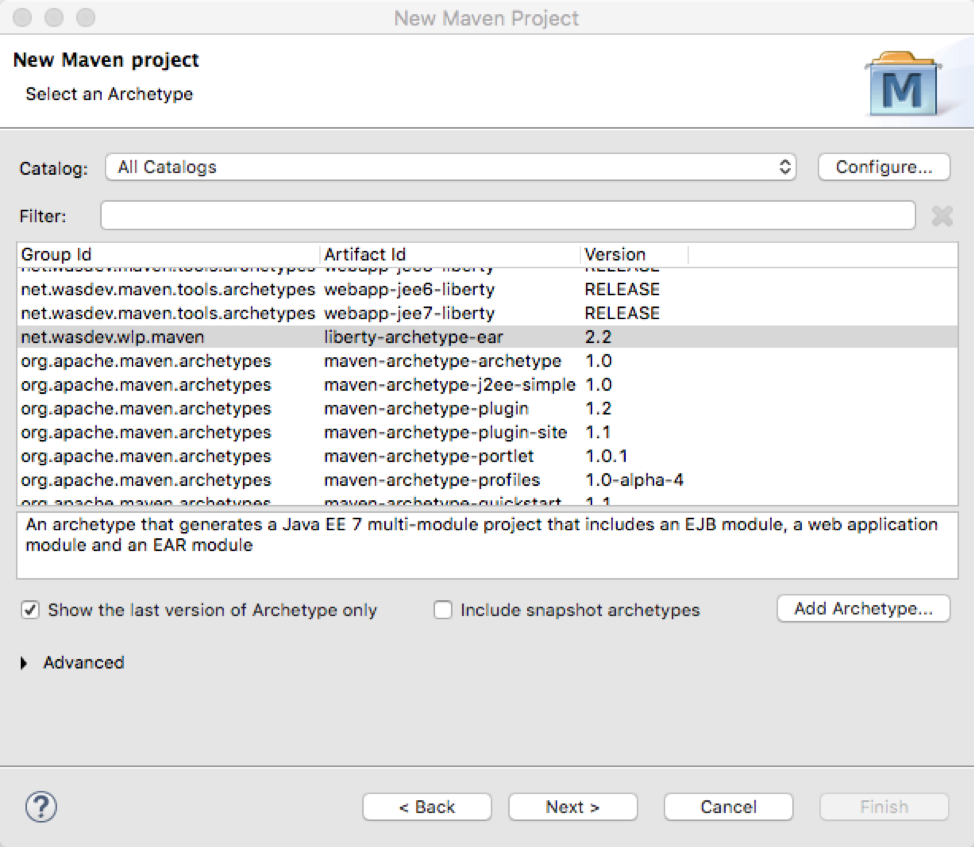Viewport: 974px width, 847px height.
Task: Select the maven-archetype-plugin version 1.2 row
Action: (x=487, y=409)
